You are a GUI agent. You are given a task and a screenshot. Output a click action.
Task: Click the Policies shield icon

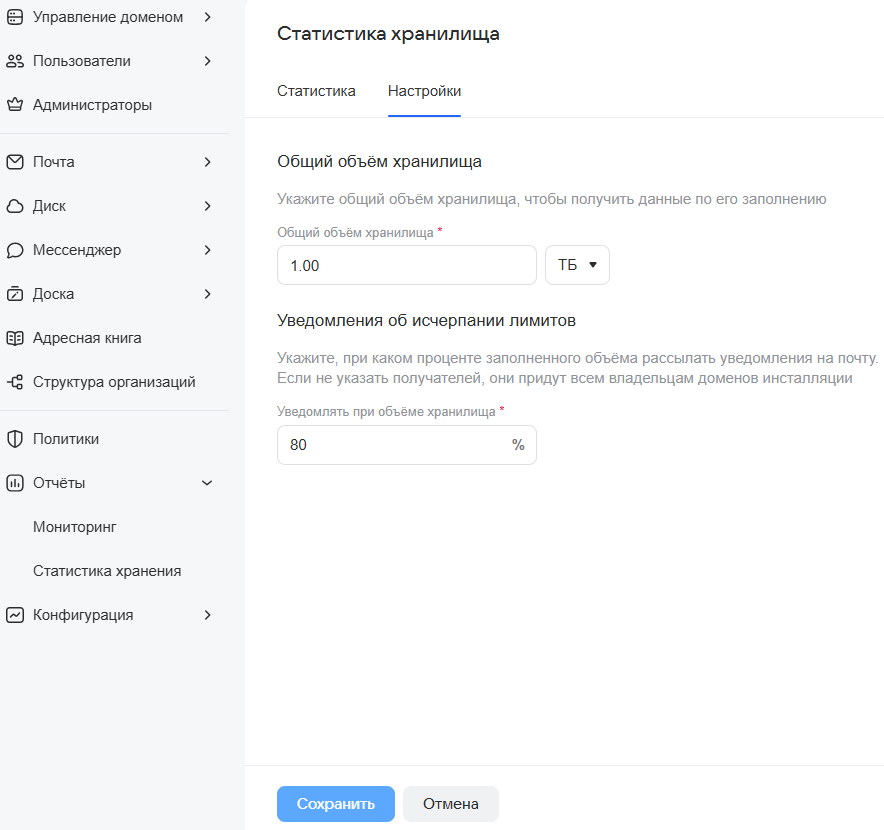[15, 439]
